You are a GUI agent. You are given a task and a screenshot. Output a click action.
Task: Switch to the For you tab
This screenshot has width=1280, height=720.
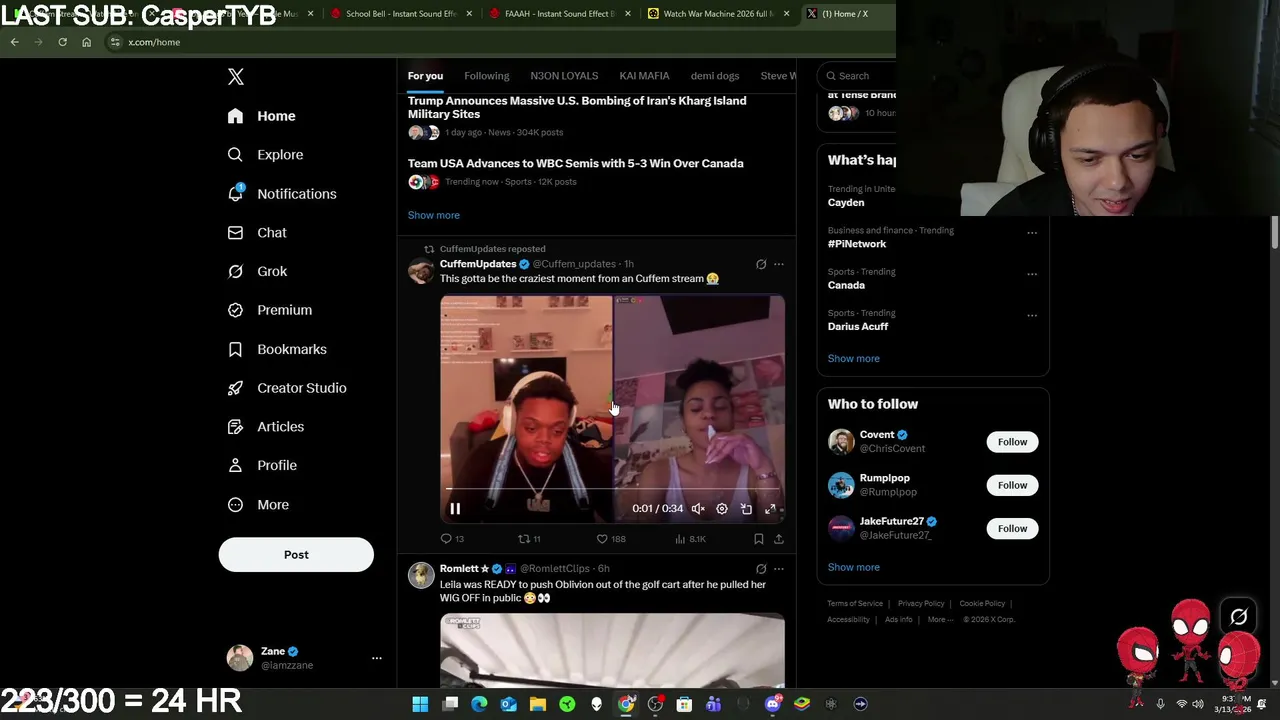[x=425, y=76]
